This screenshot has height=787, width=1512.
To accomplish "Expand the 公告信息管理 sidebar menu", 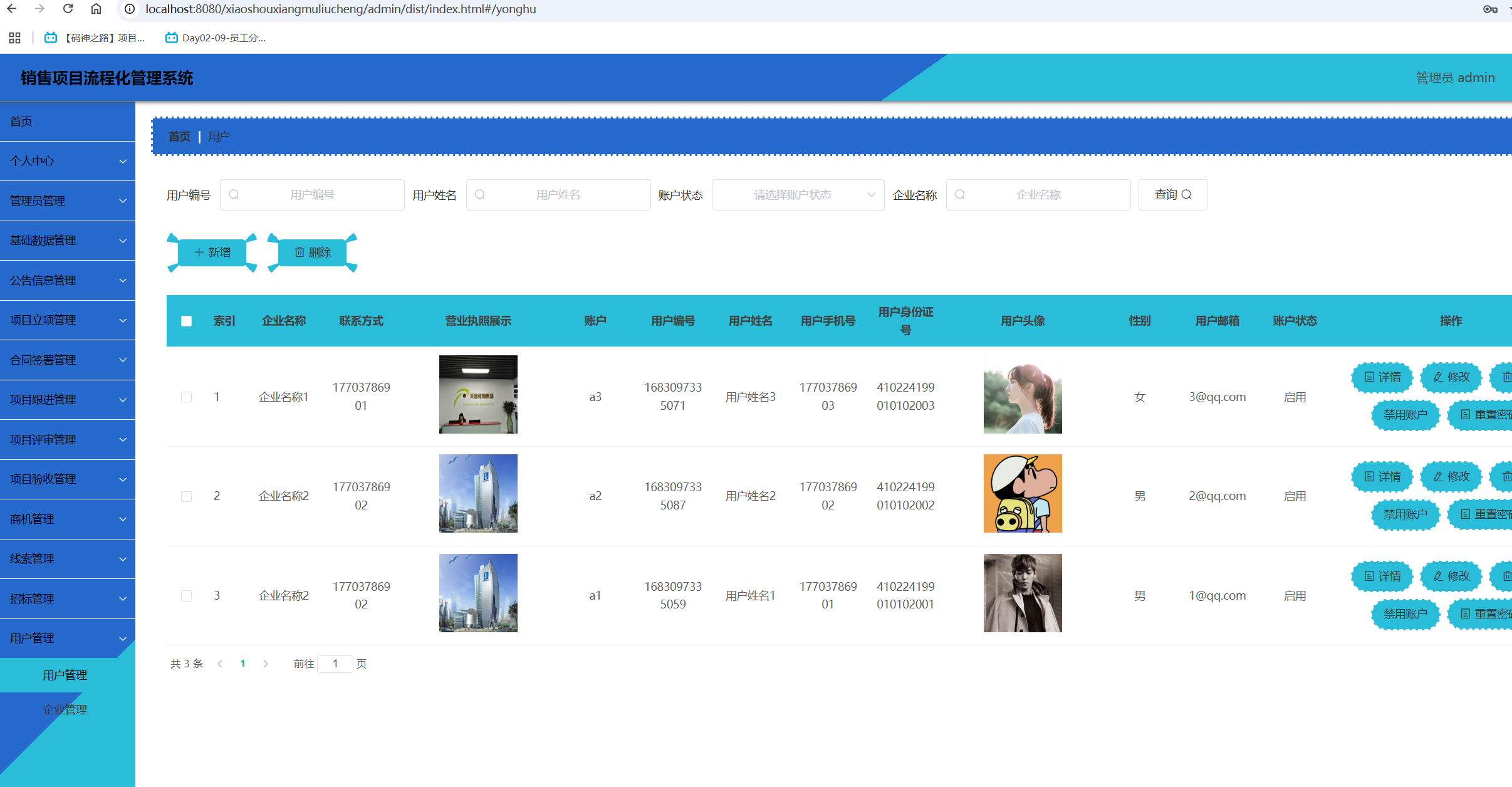I will (68, 281).
